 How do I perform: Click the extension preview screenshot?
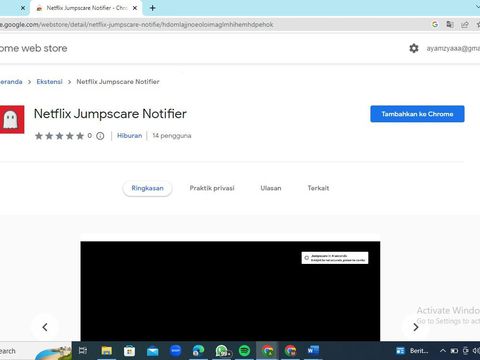pyautogui.click(x=230, y=291)
